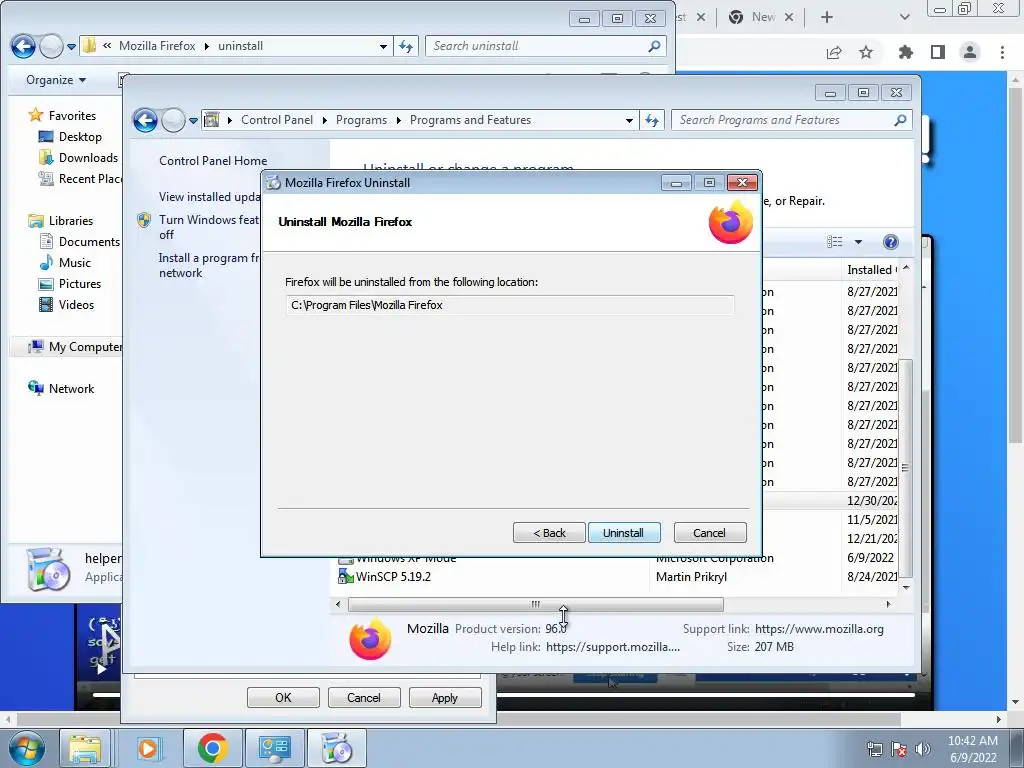Select Favorites in the Explorer navigation pane
Screen dimensions: 1024x768
pyautogui.click(x=72, y=116)
